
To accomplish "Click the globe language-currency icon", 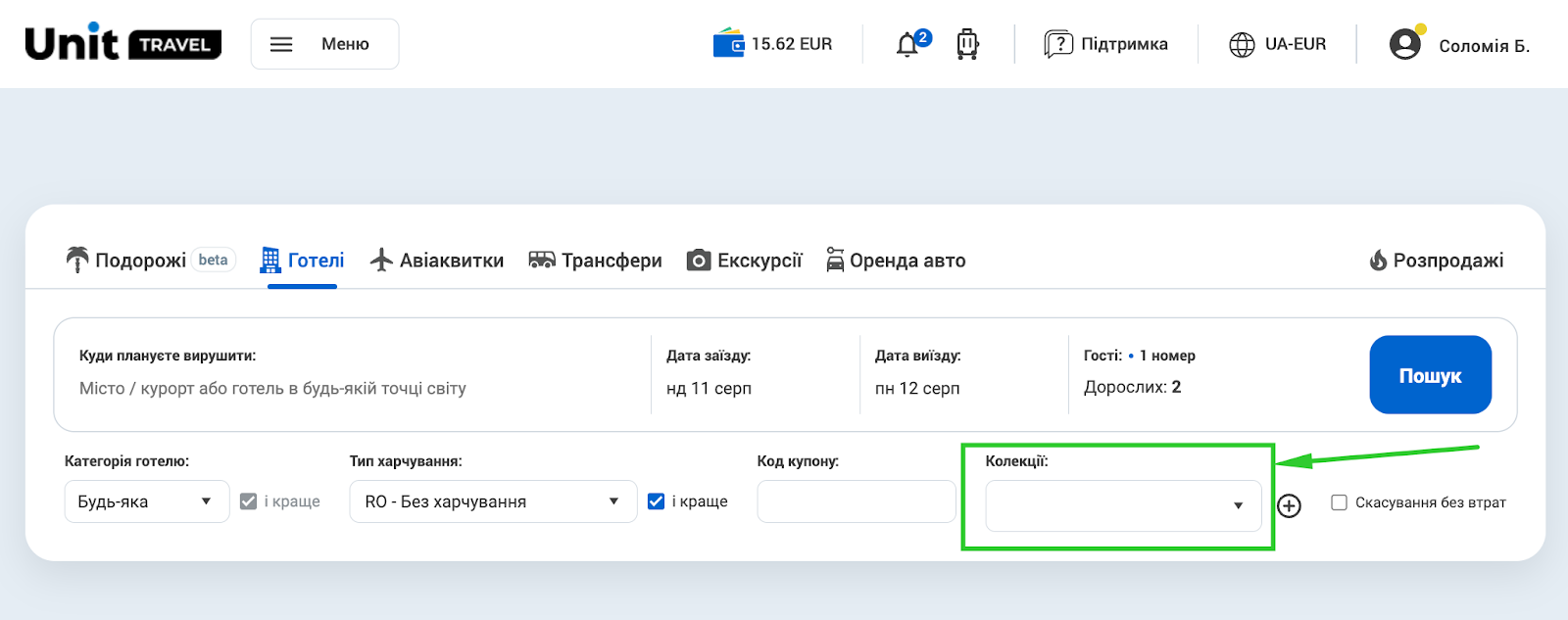I will point(1242,45).
